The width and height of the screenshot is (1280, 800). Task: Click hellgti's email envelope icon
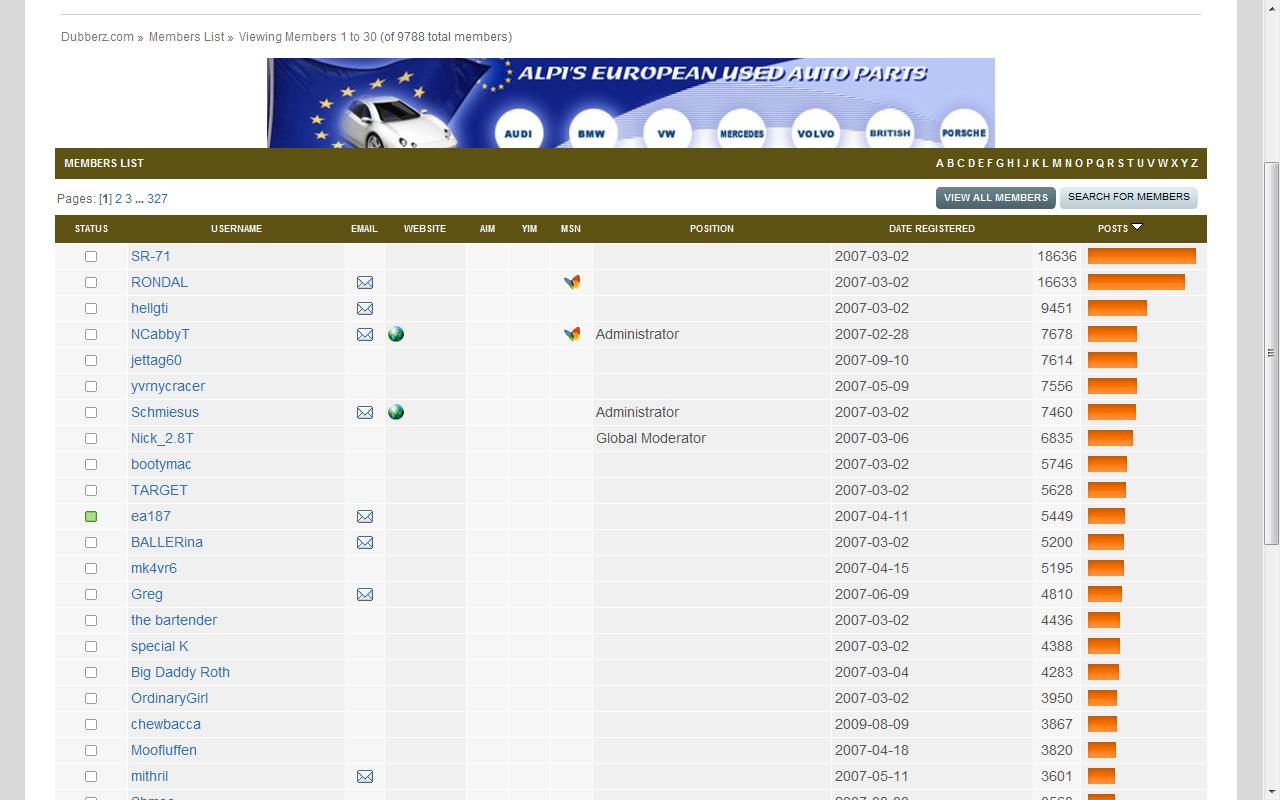point(365,309)
